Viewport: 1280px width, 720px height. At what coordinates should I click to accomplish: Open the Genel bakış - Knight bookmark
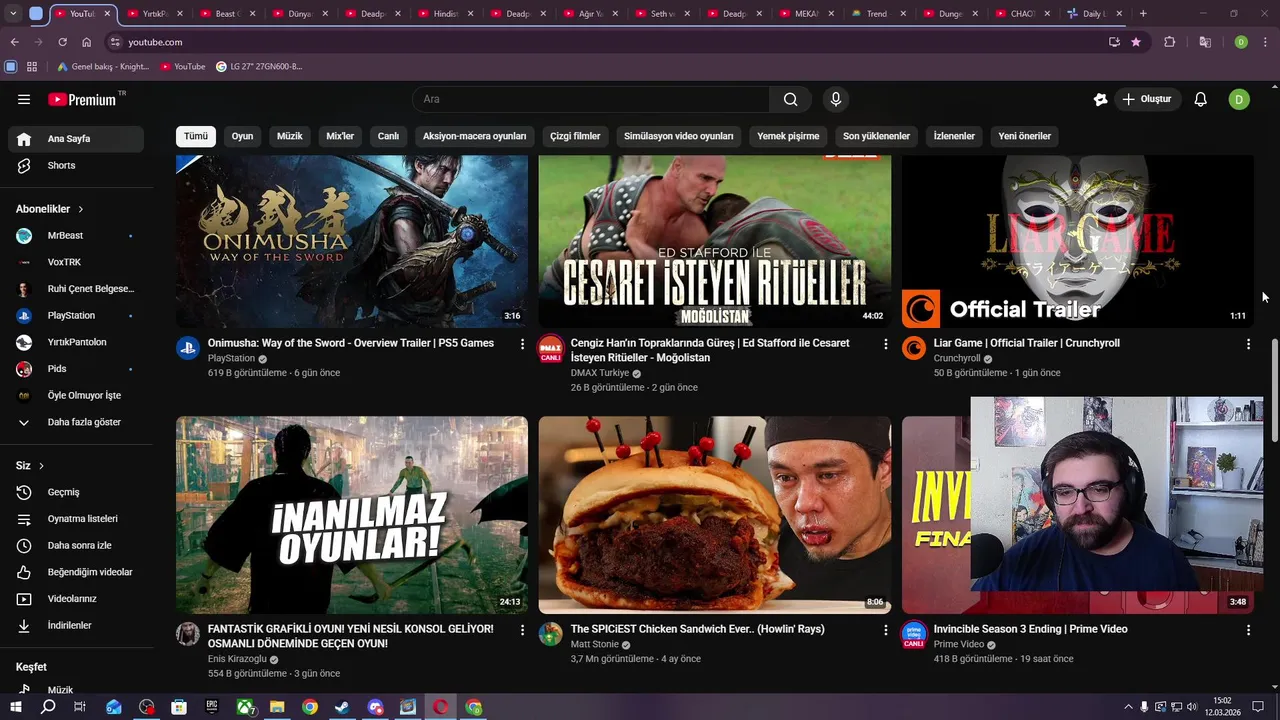point(103,66)
